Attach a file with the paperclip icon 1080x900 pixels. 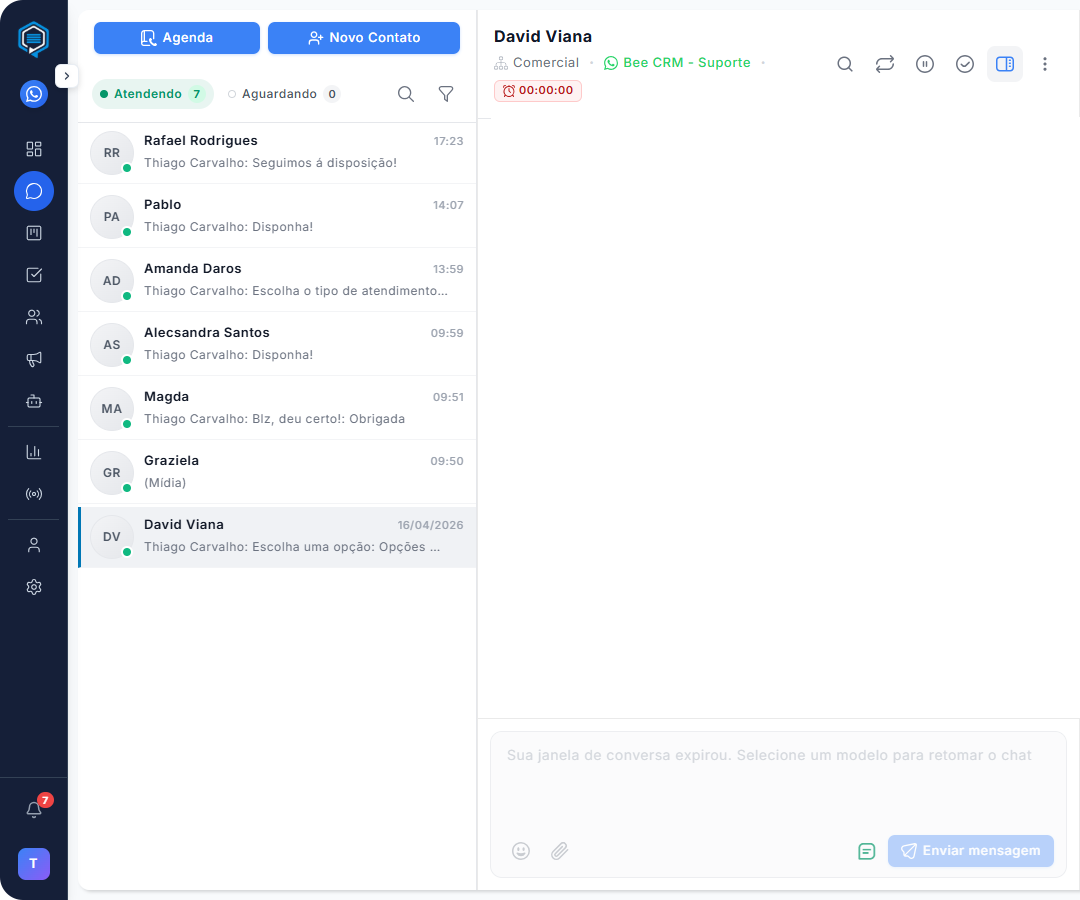[x=559, y=851]
